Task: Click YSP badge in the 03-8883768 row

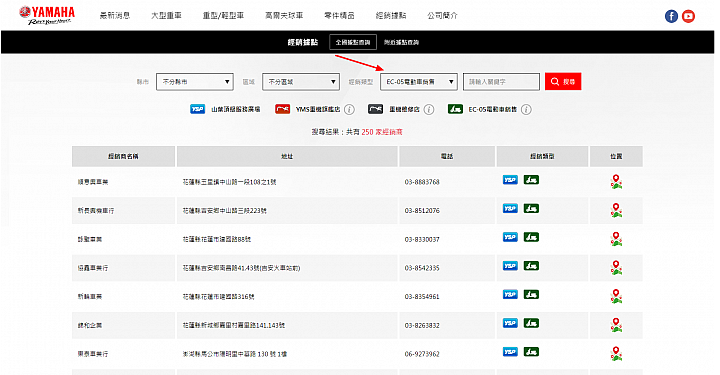Action: pyautogui.click(x=510, y=180)
